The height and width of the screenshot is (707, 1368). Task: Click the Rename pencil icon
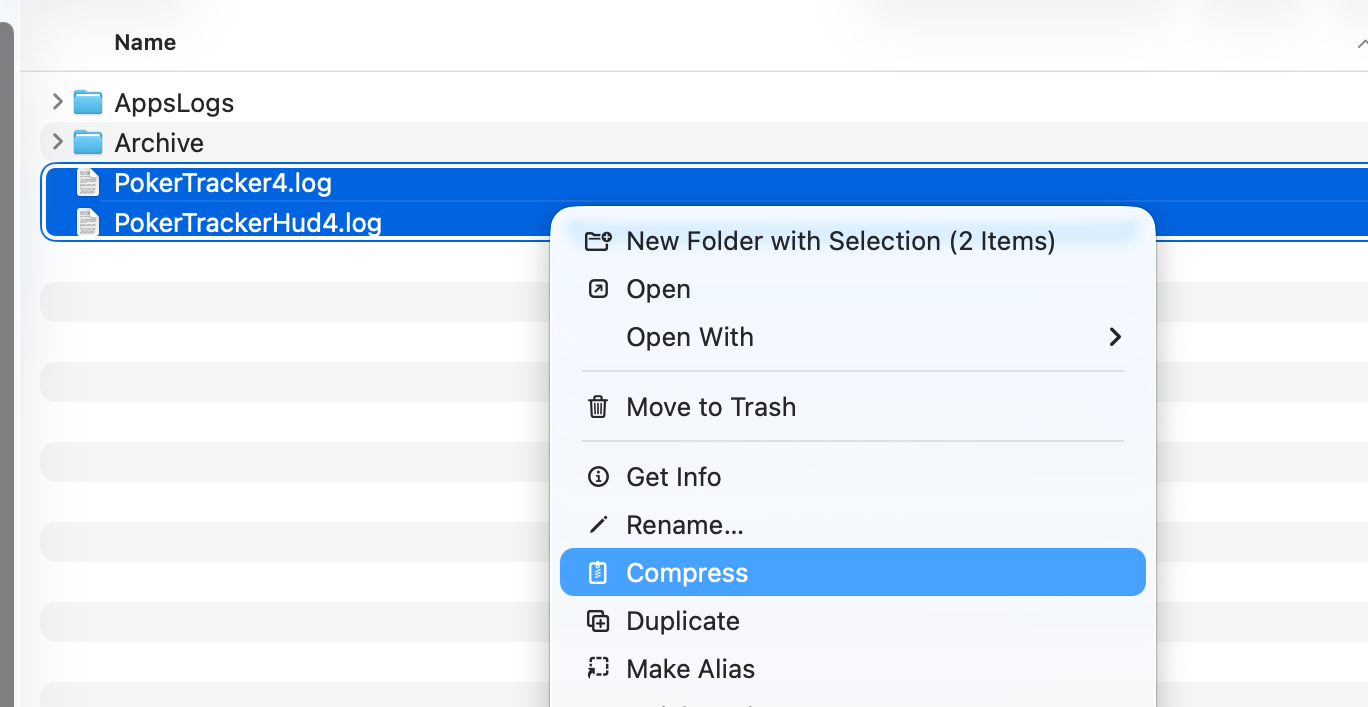click(598, 525)
